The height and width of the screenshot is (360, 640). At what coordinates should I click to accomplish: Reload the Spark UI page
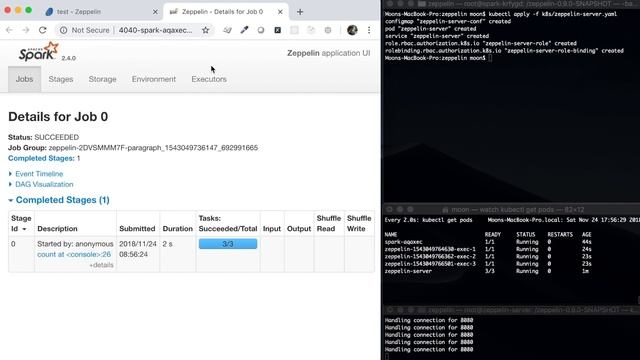(x=42, y=30)
